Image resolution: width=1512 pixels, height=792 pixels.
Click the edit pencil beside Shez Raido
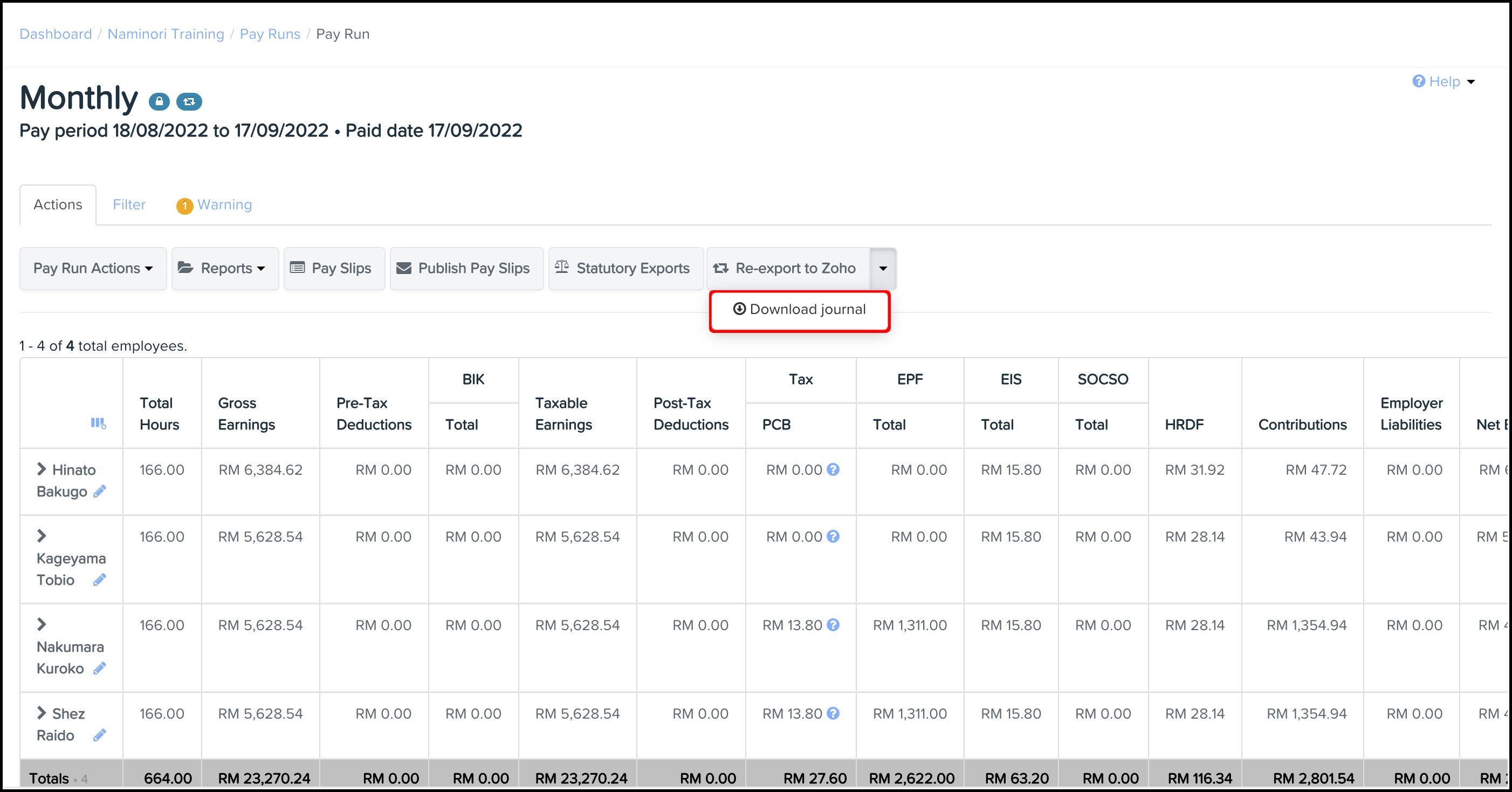coord(100,735)
